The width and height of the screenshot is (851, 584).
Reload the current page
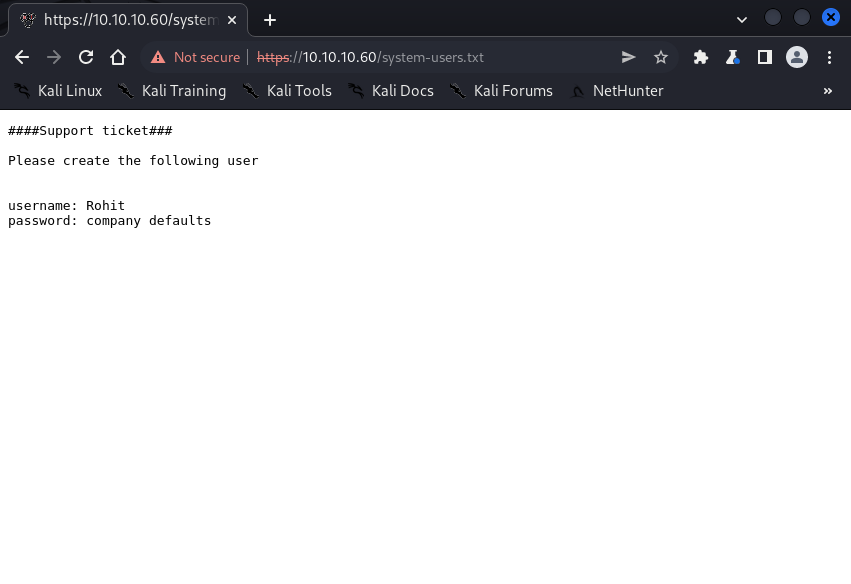click(x=86, y=57)
